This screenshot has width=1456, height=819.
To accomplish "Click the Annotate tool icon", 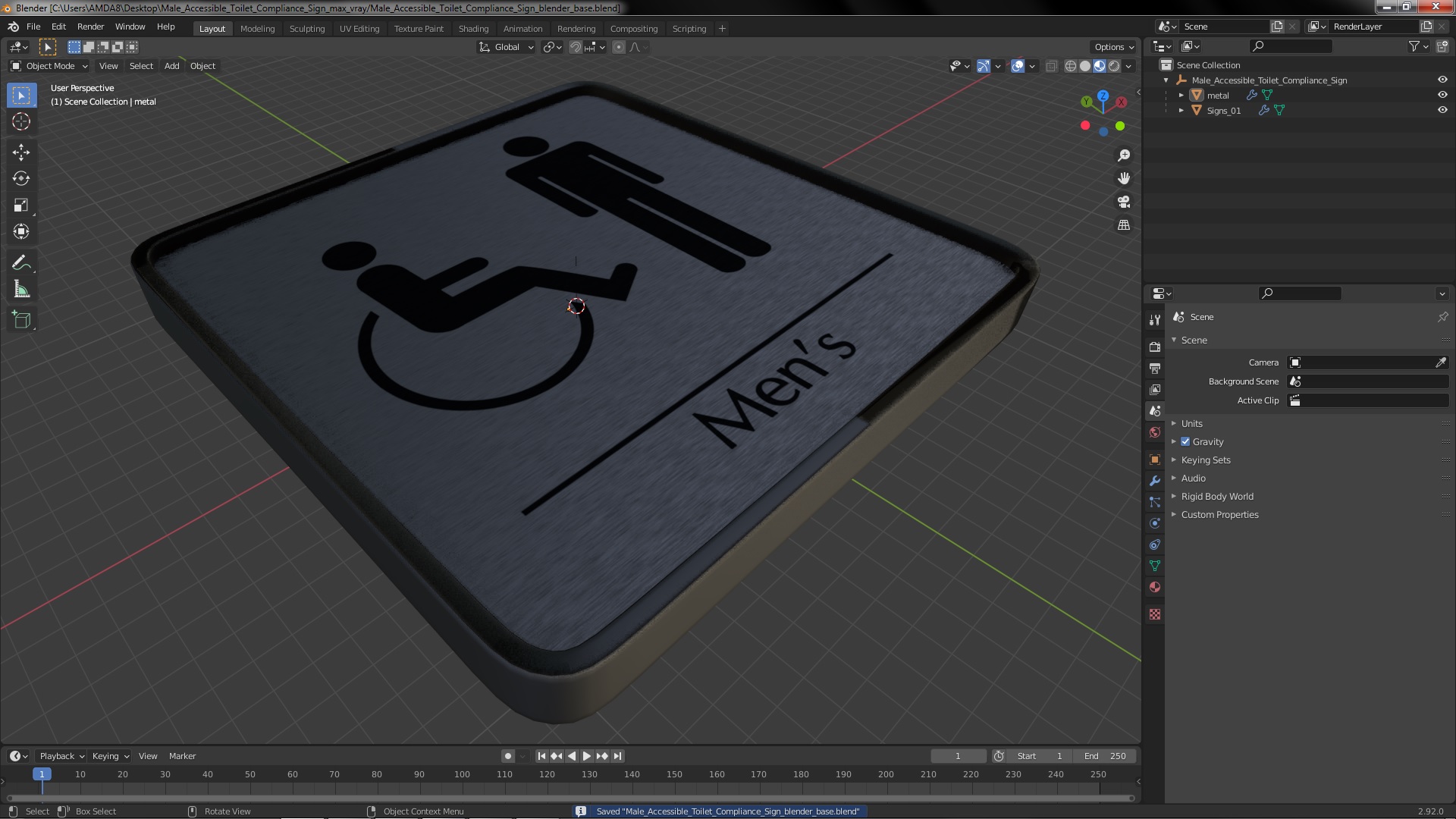I will tap(21, 262).
